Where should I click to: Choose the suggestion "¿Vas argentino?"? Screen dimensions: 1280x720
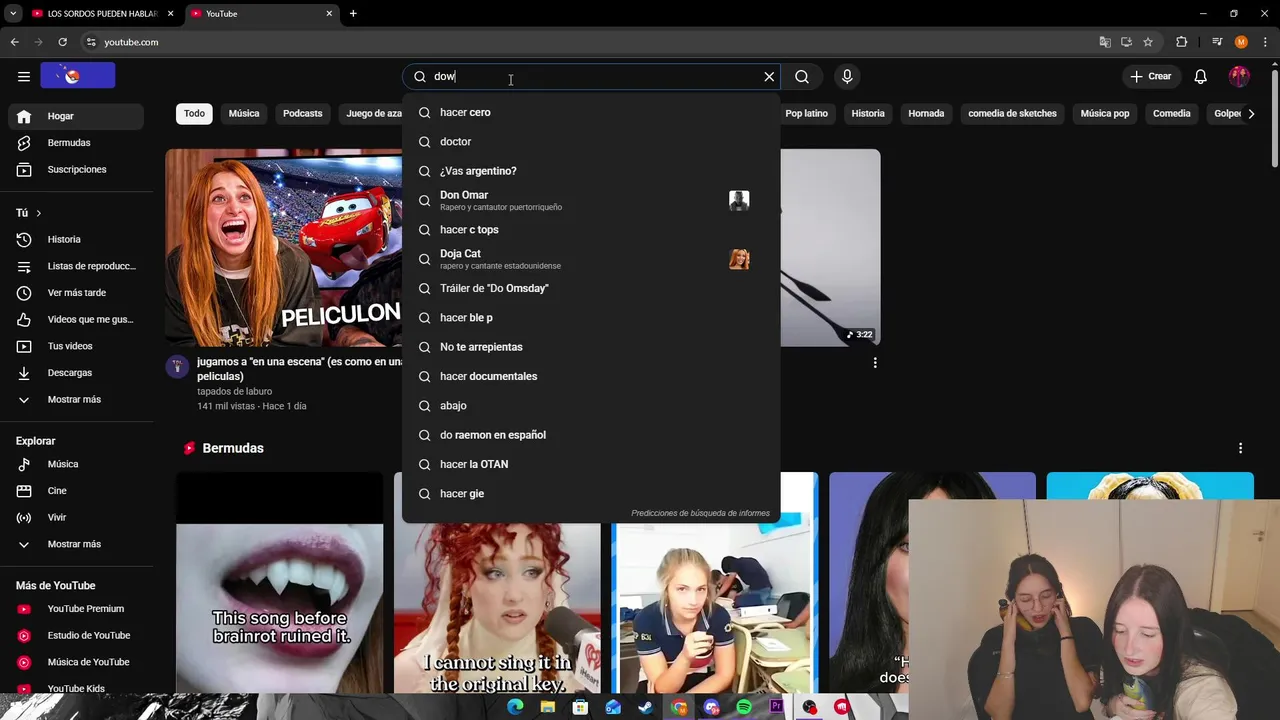pos(591,171)
